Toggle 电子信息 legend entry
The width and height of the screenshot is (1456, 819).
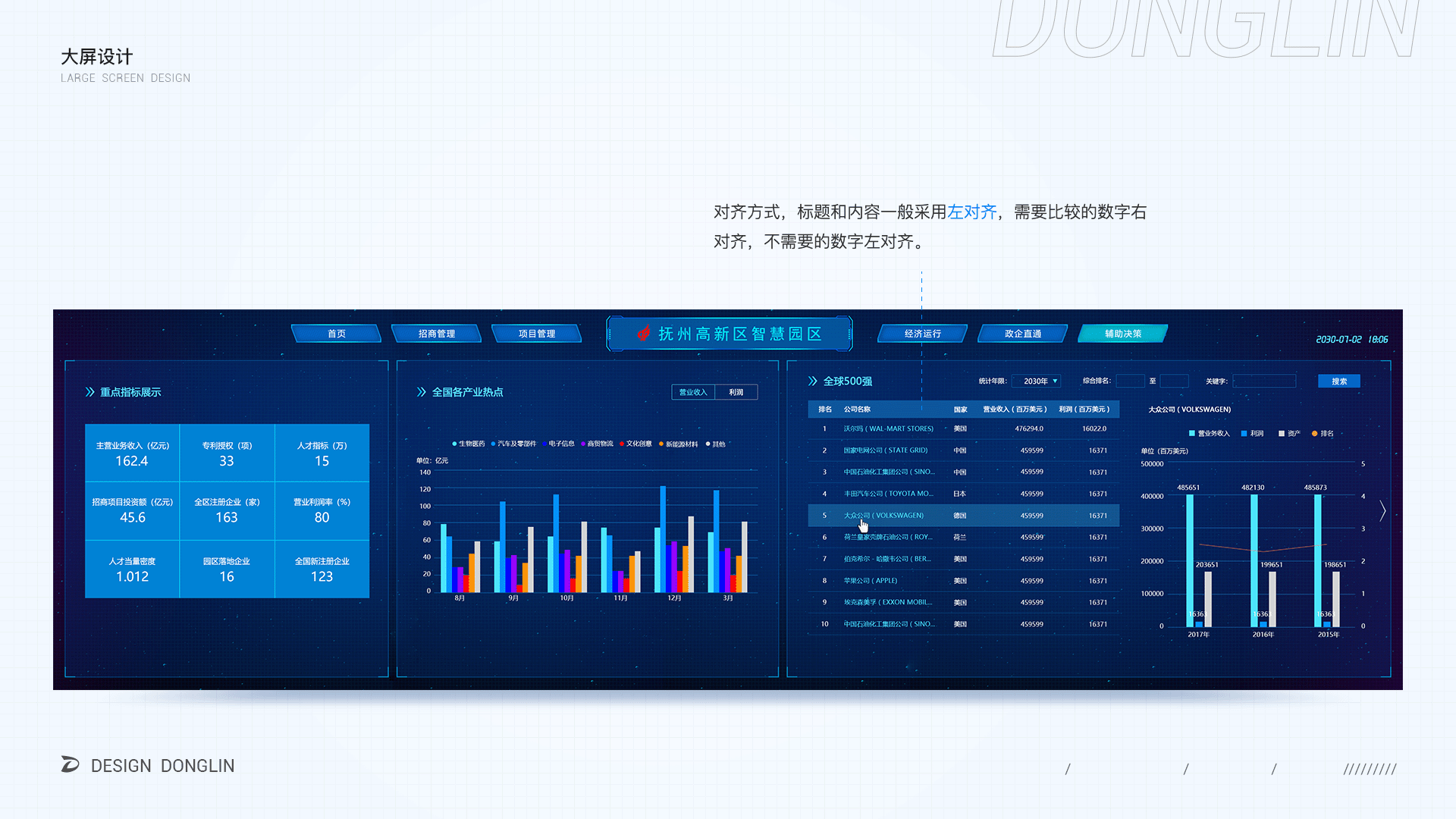tap(558, 444)
